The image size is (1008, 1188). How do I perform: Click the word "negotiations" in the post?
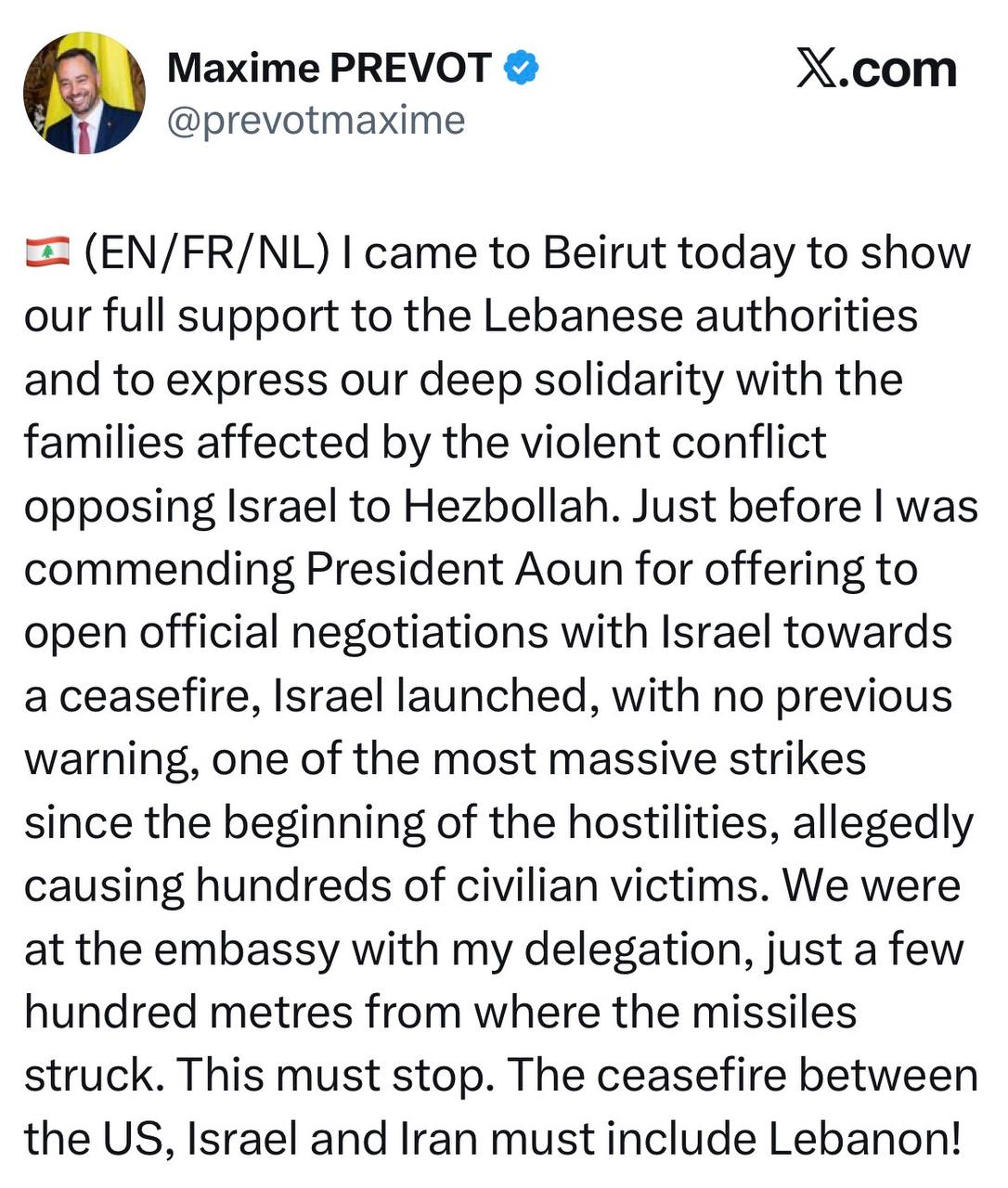[420, 632]
